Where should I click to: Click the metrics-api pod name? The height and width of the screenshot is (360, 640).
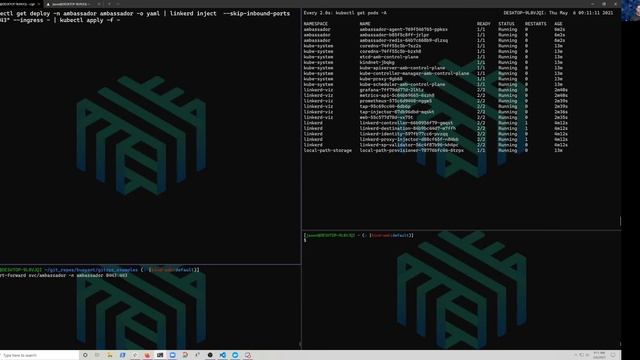pyautogui.click(x=397, y=96)
